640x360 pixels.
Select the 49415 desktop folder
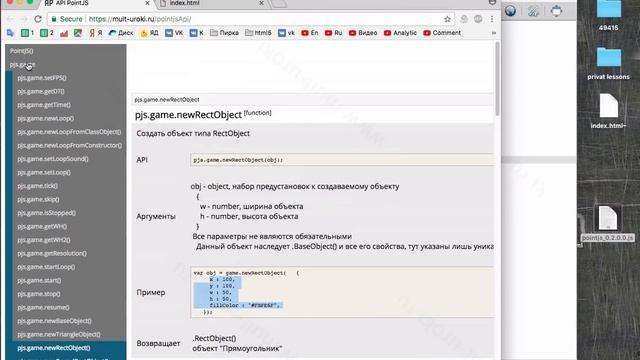click(609, 15)
